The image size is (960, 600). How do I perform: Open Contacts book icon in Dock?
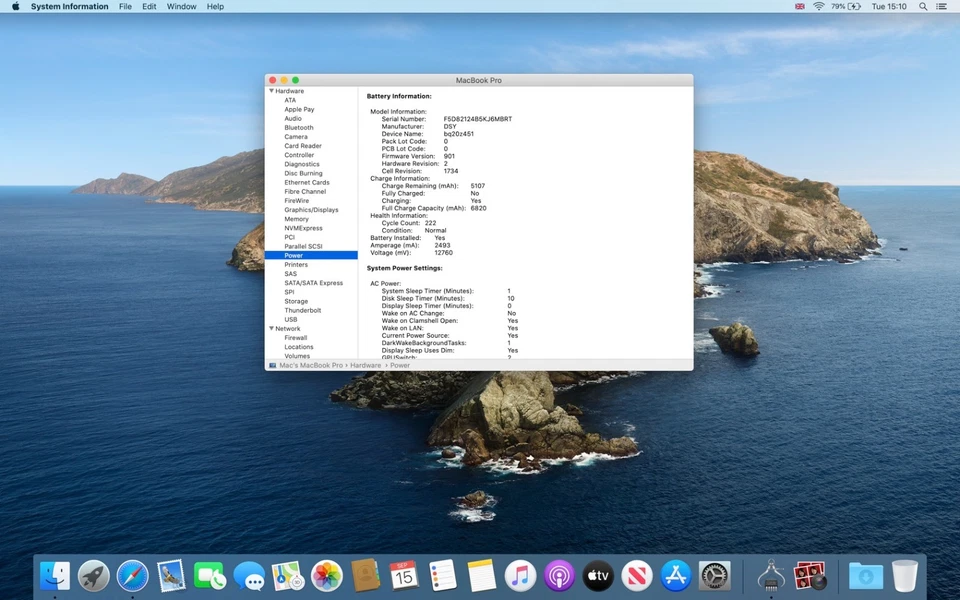pos(366,576)
